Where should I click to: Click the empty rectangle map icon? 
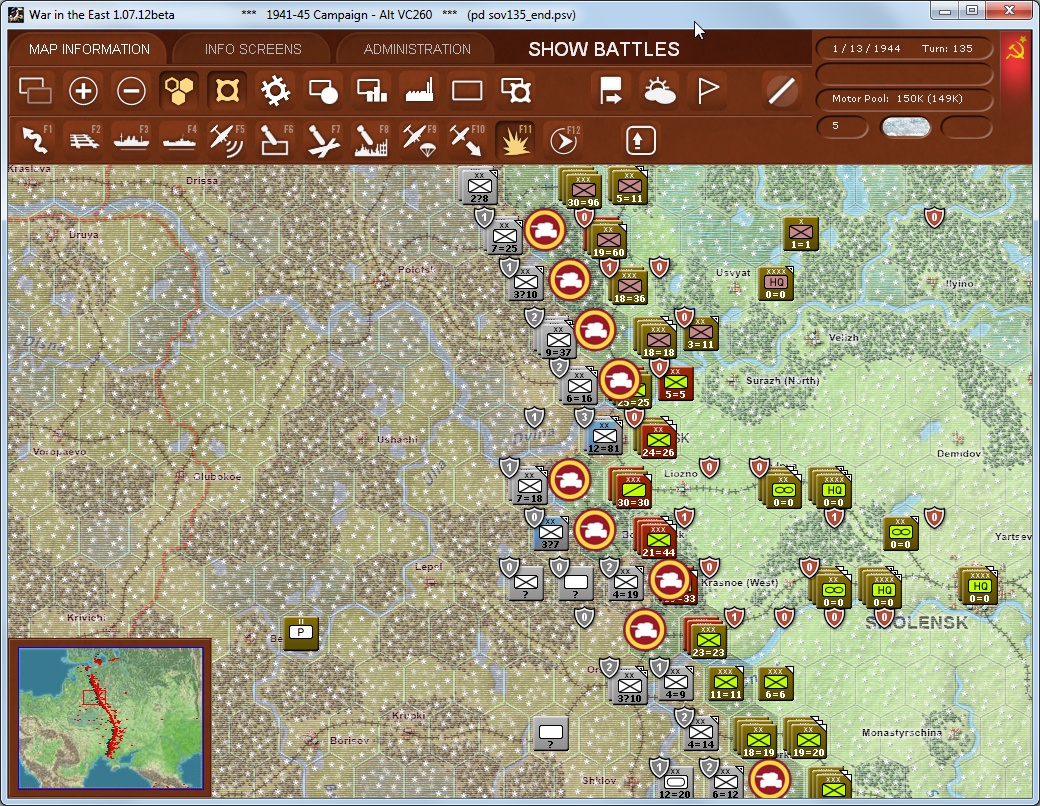coord(467,91)
